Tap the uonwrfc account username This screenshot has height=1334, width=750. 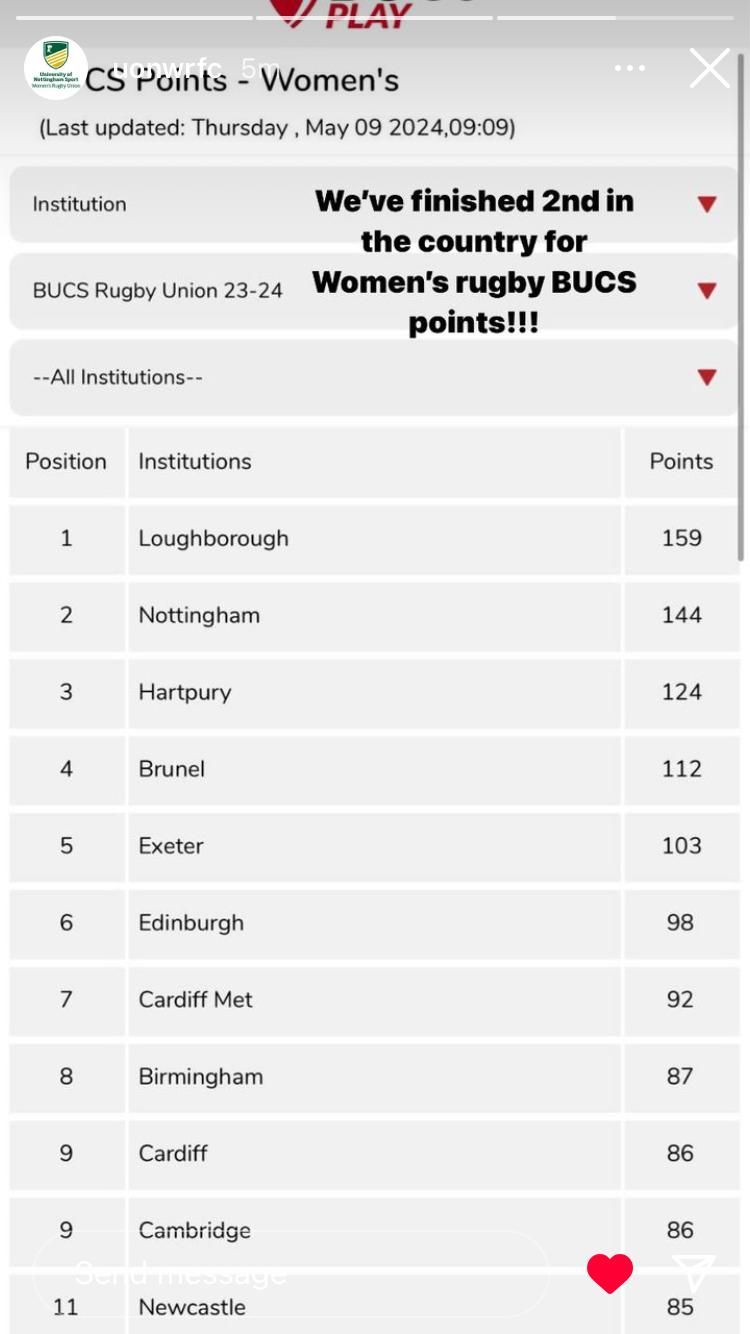point(166,68)
